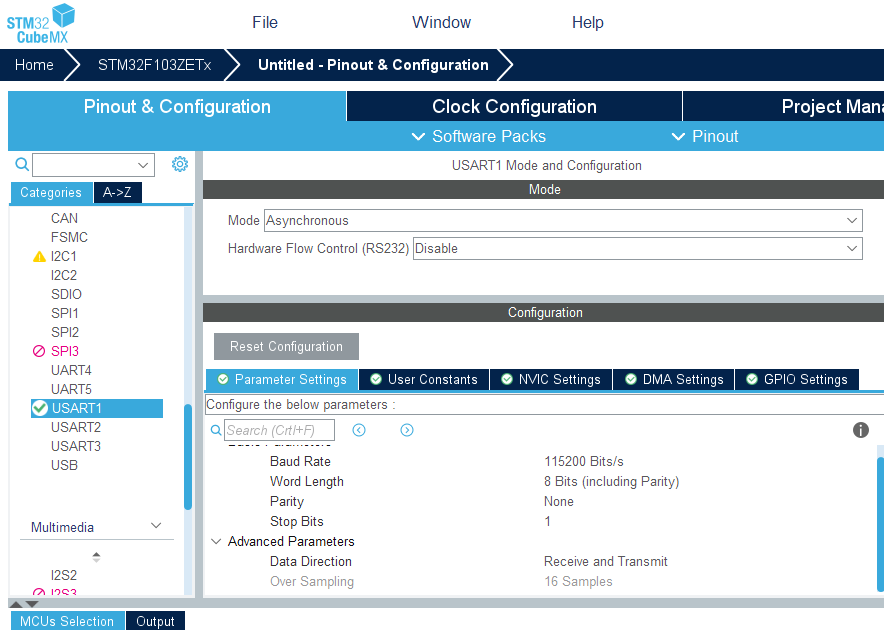
Task: Collapse the Advanced Parameters section
Action: [x=216, y=541]
